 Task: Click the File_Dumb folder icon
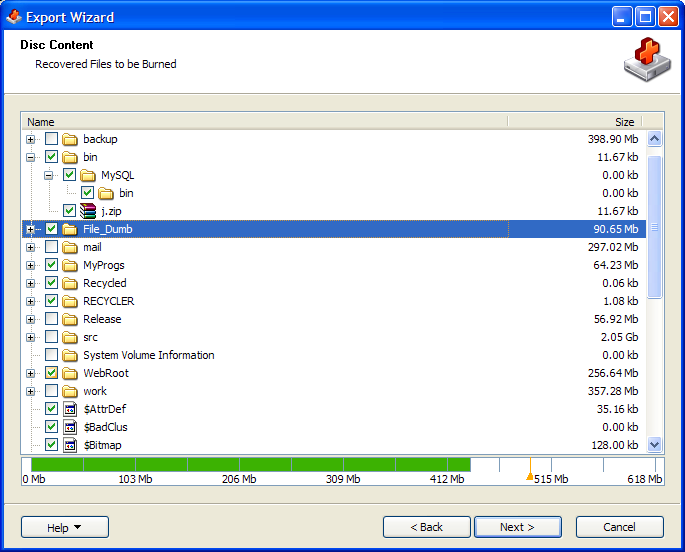(70, 229)
